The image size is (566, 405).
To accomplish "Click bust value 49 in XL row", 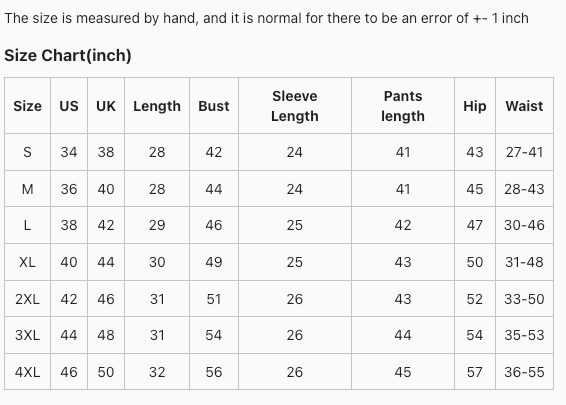I will tap(214, 262).
